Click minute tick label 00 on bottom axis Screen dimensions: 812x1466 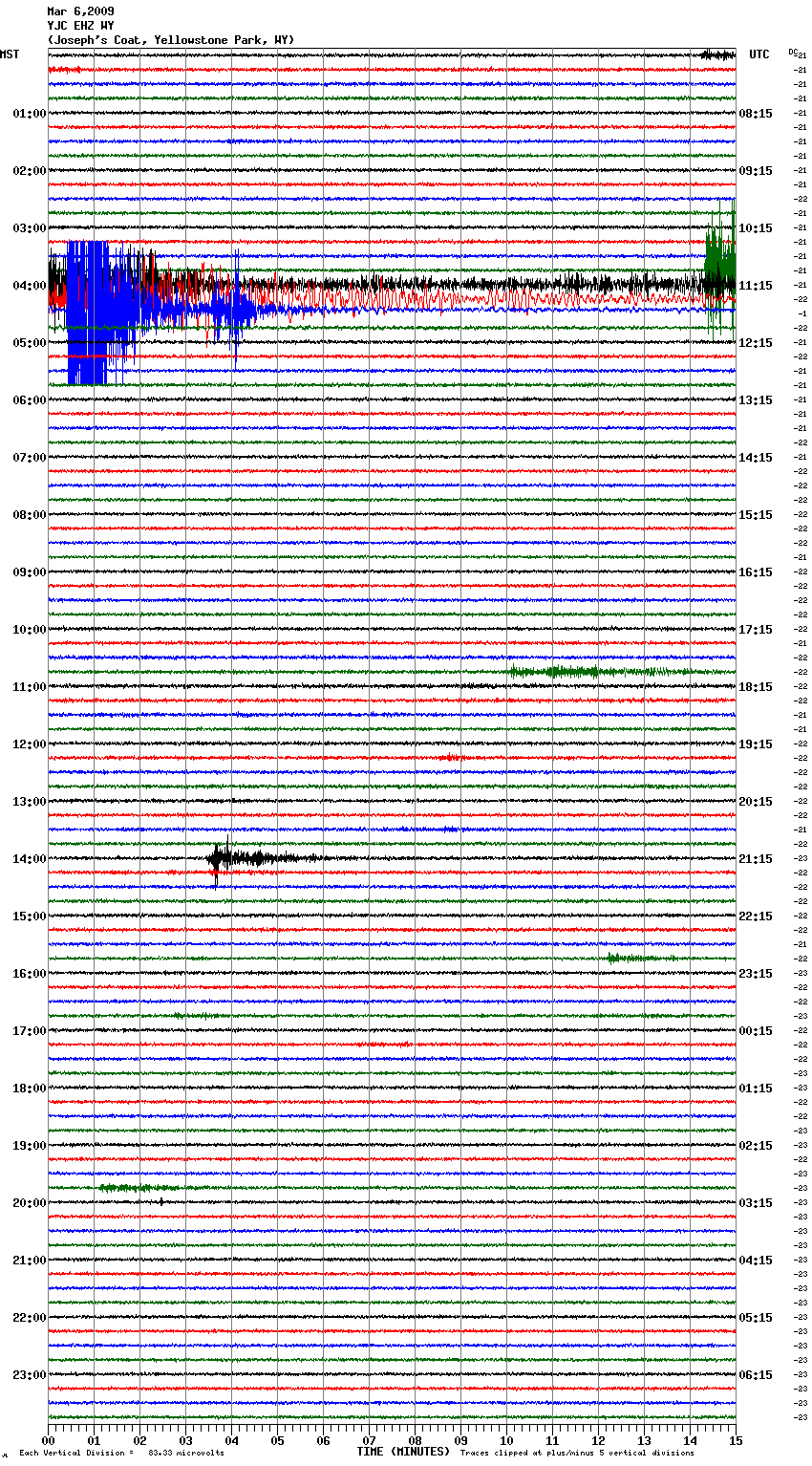coord(48,1440)
